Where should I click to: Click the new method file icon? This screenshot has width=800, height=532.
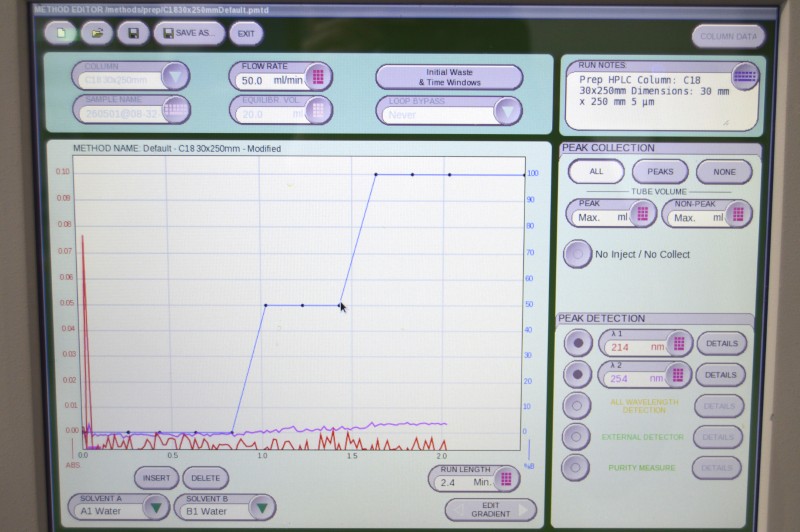[61, 34]
